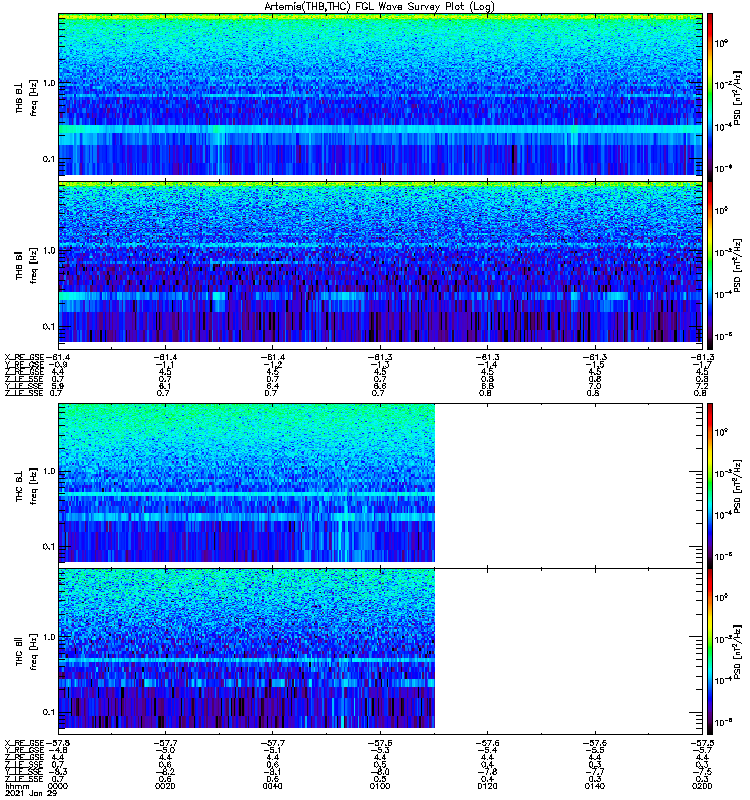This screenshot has height=800, width=750.
Task: Click the time label 0000
Action: 58,786
